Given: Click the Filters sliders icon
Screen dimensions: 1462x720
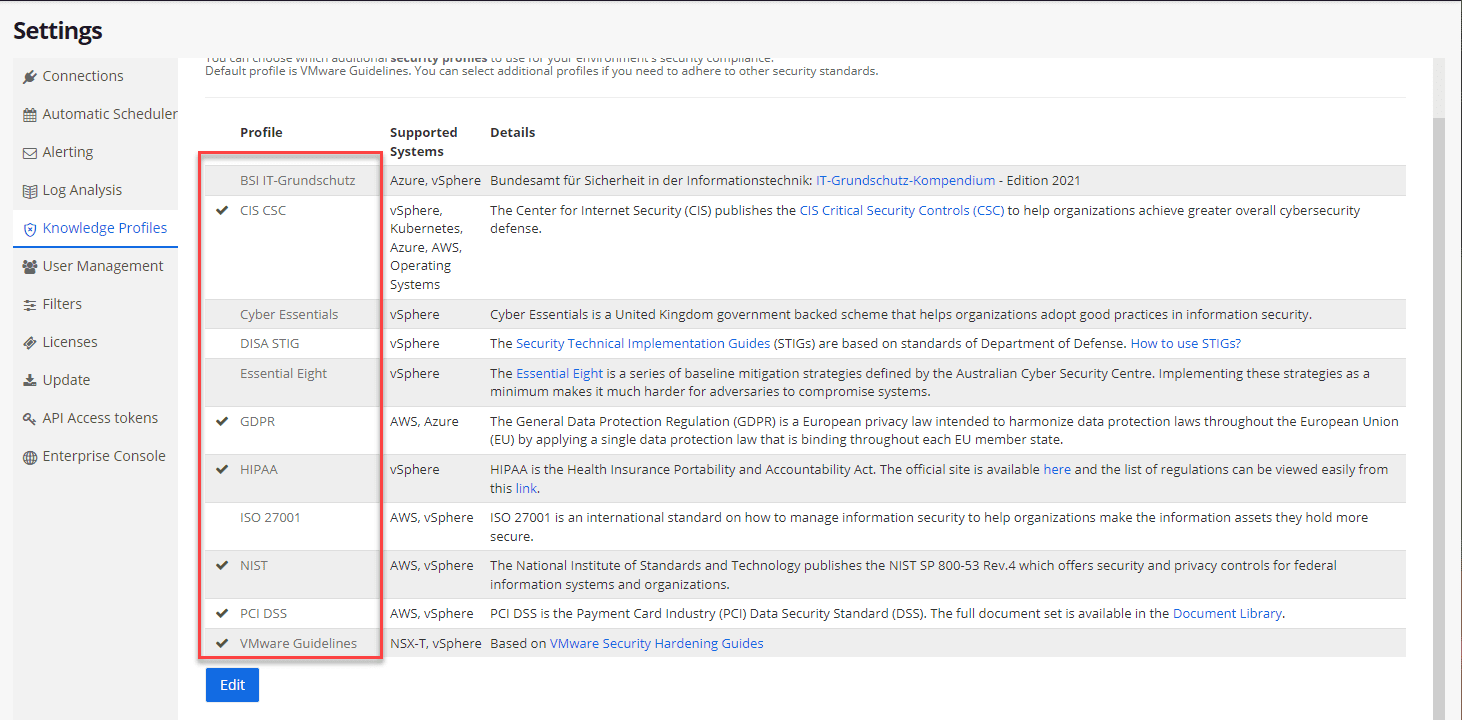Looking at the screenshot, I should 30,305.
